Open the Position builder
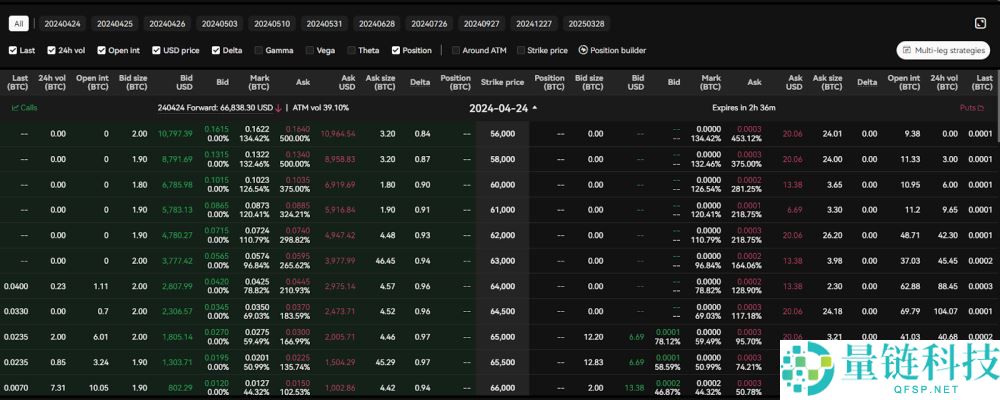1000x400 pixels. tap(583, 50)
